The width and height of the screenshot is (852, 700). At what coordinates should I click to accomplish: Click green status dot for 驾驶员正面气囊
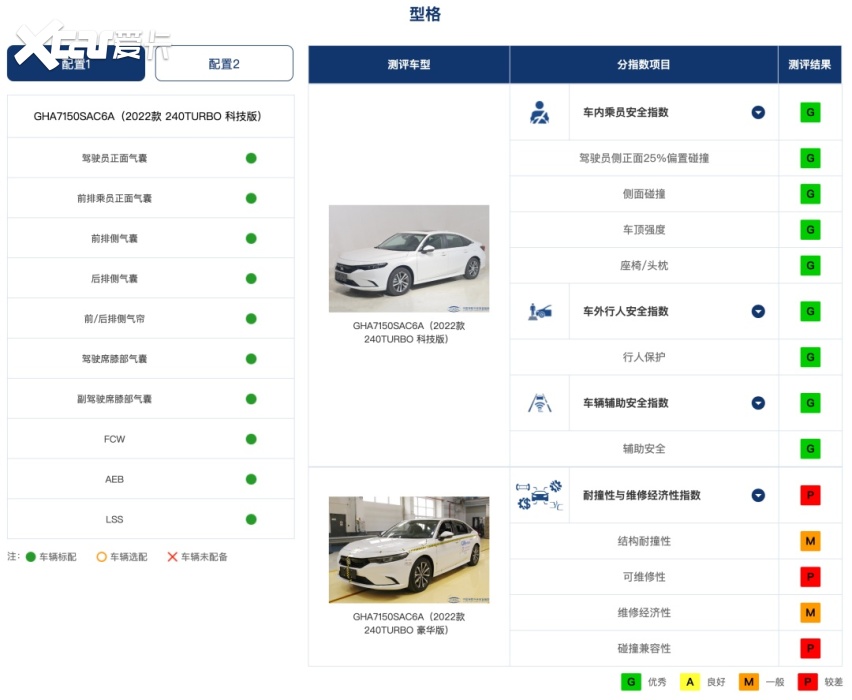pyautogui.click(x=251, y=158)
